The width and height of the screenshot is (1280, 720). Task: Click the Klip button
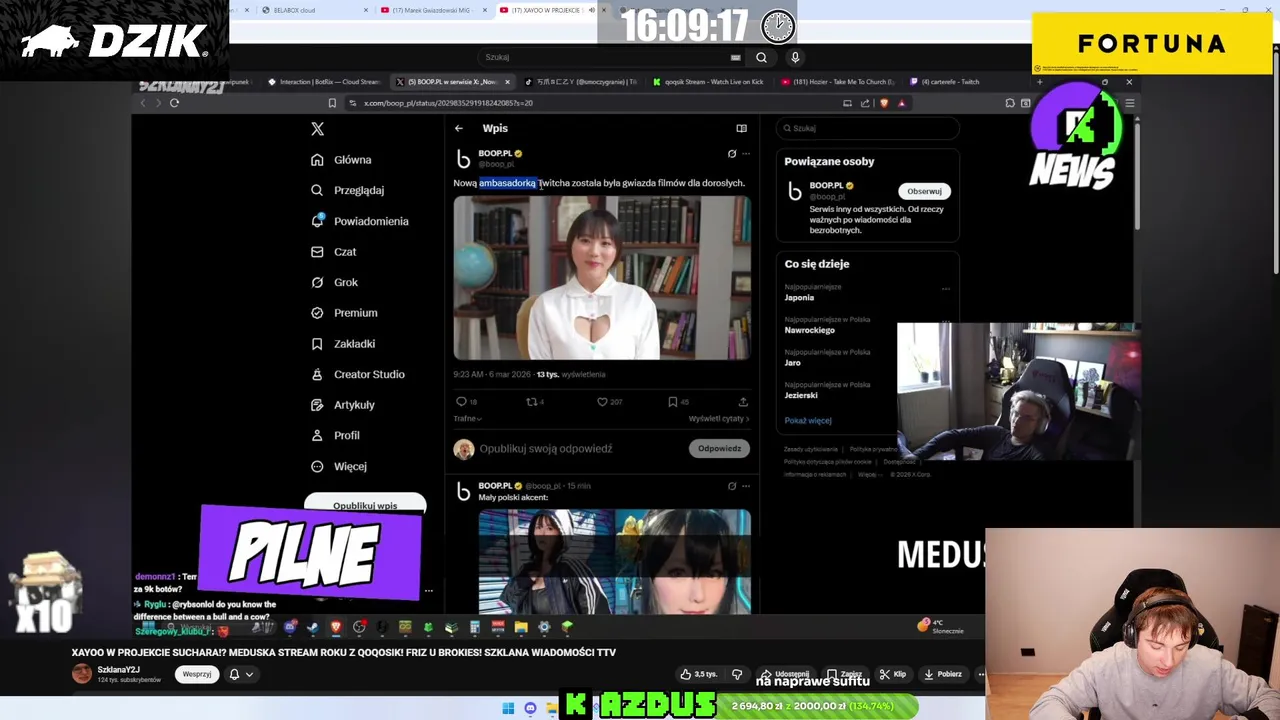[892, 674]
